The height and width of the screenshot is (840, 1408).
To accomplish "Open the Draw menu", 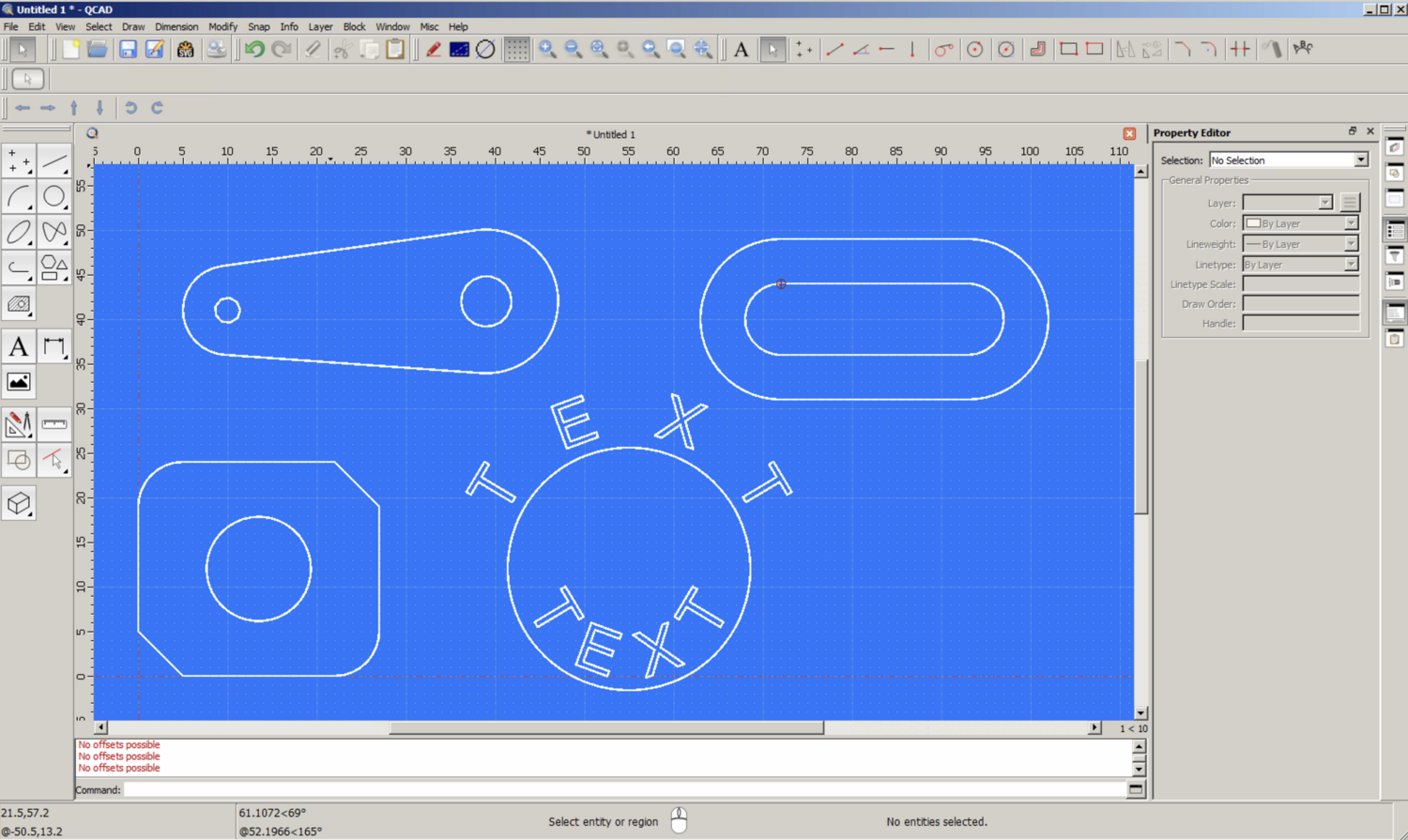I will 132,26.
